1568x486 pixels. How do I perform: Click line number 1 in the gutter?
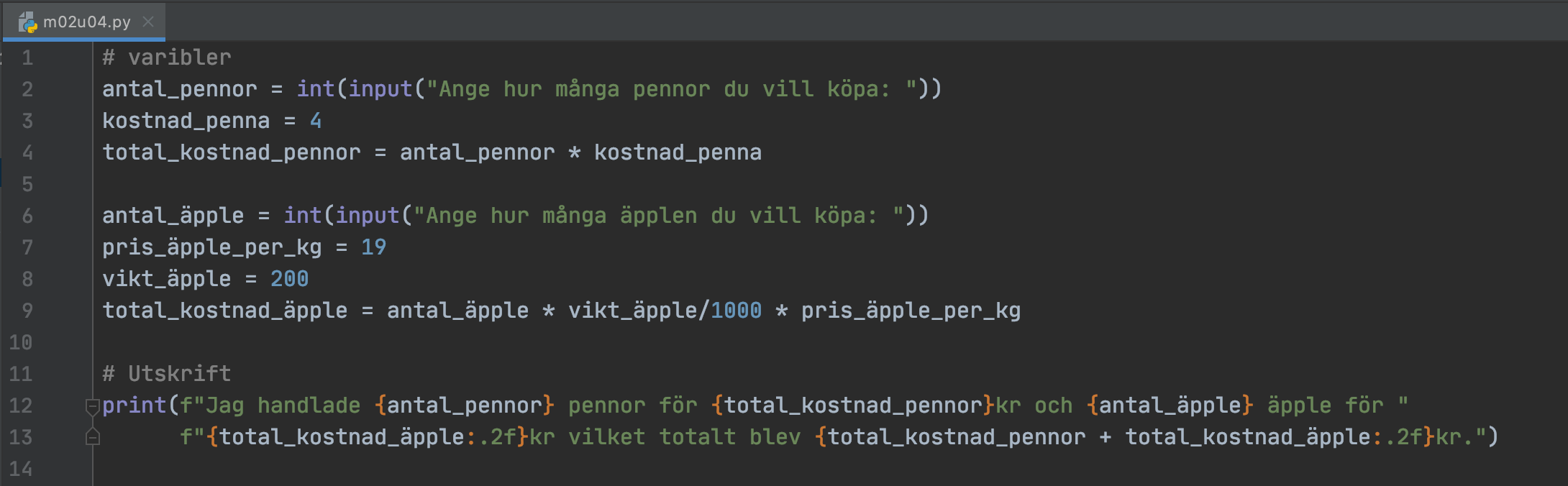(27, 58)
